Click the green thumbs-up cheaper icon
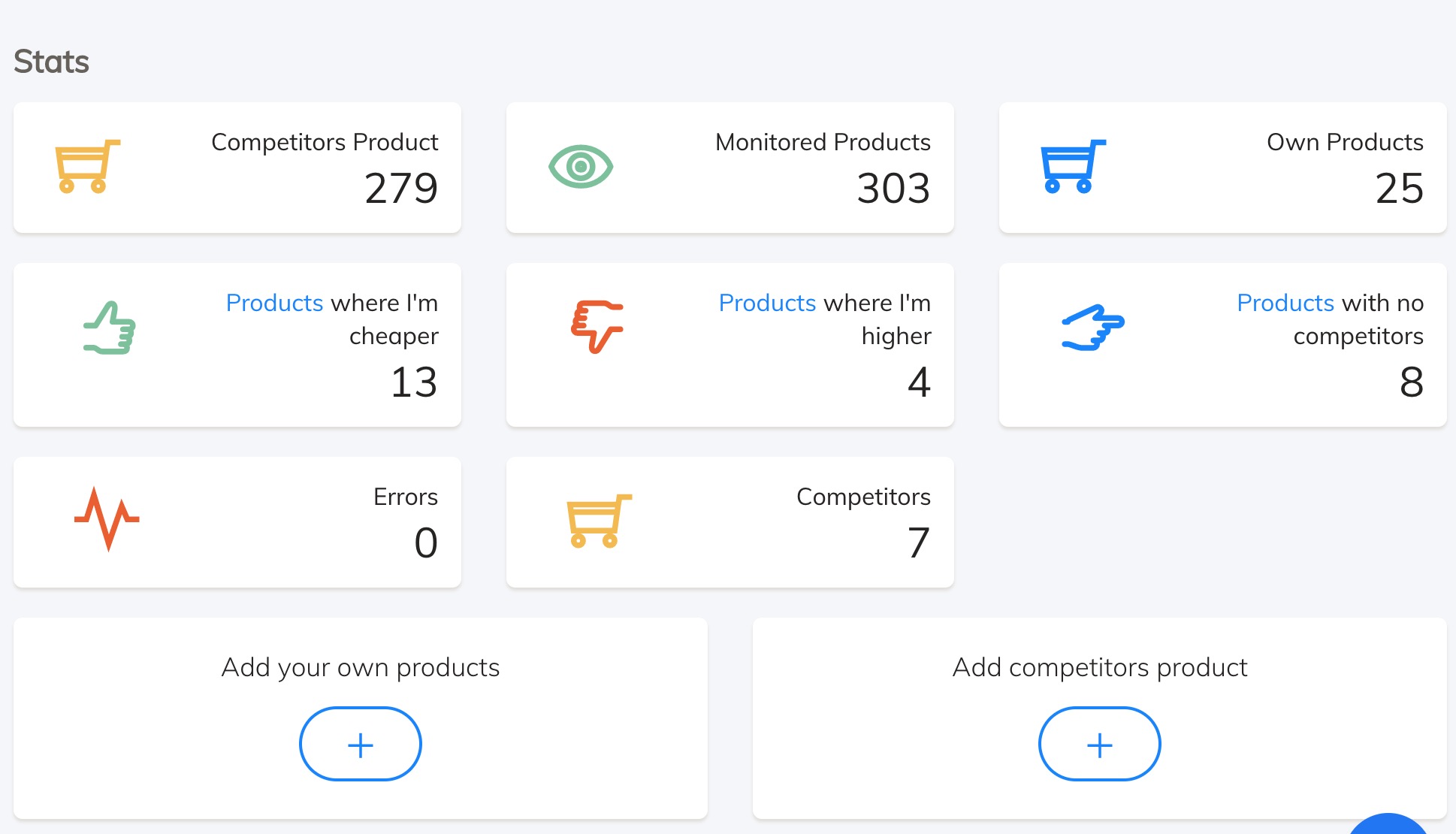Image resolution: width=1456 pixels, height=834 pixels. click(x=110, y=328)
